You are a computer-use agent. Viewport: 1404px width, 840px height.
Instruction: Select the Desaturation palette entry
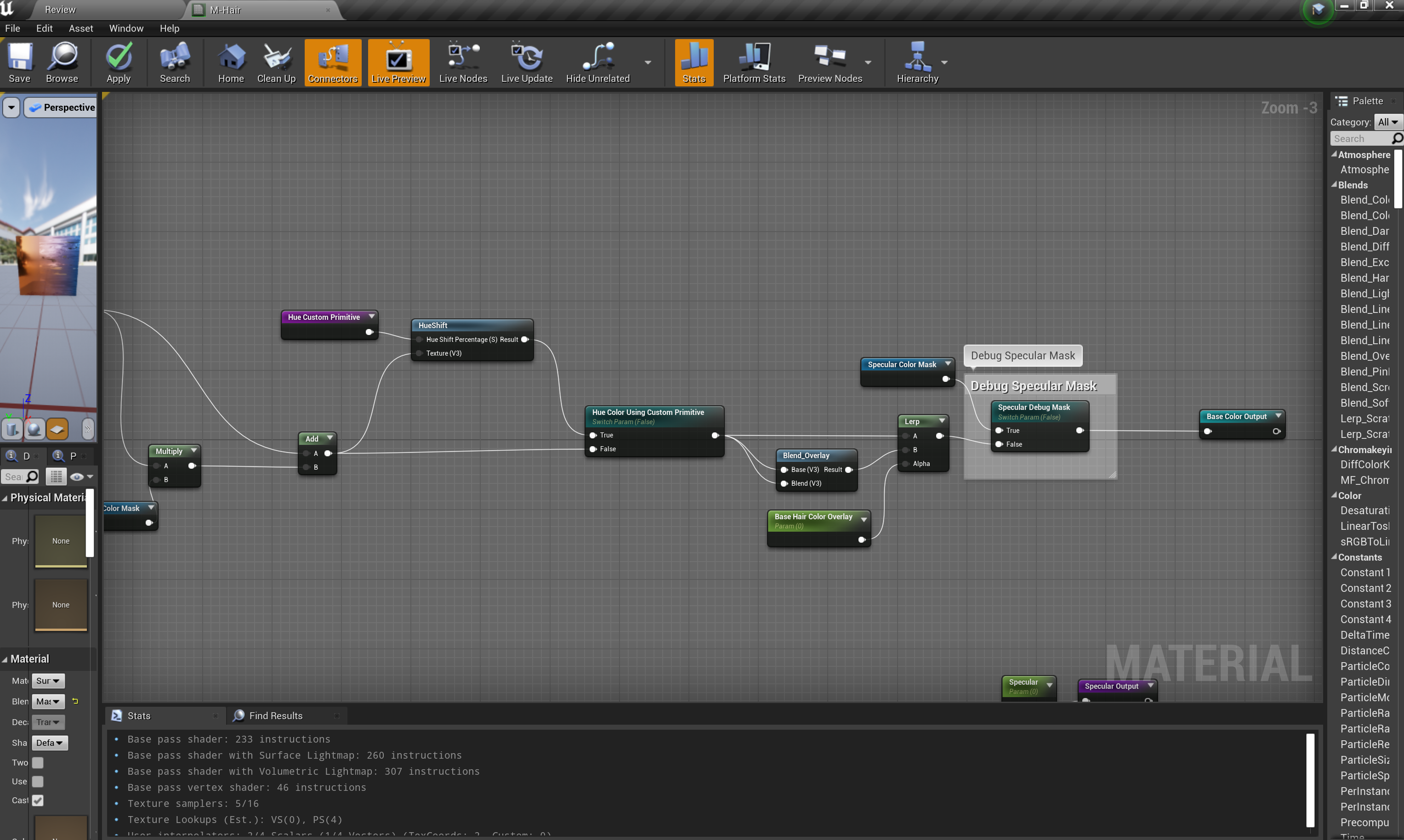tap(1364, 511)
